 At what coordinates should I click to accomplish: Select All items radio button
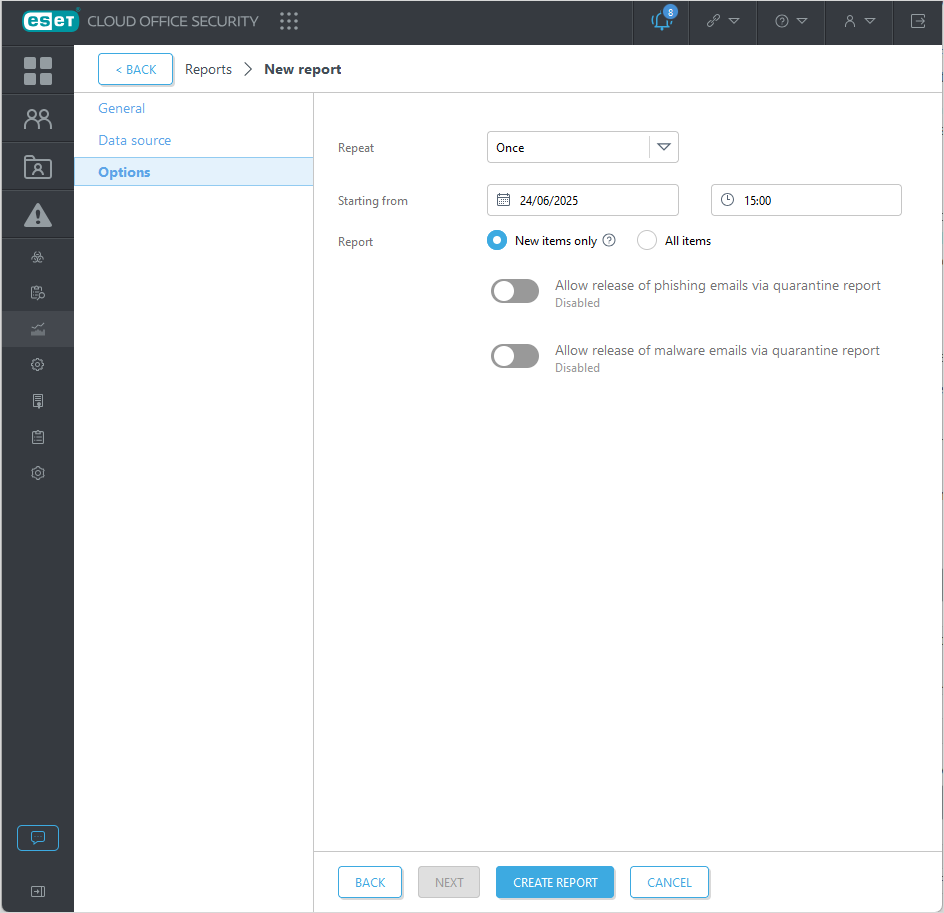pyautogui.click(x=647, y=240)
